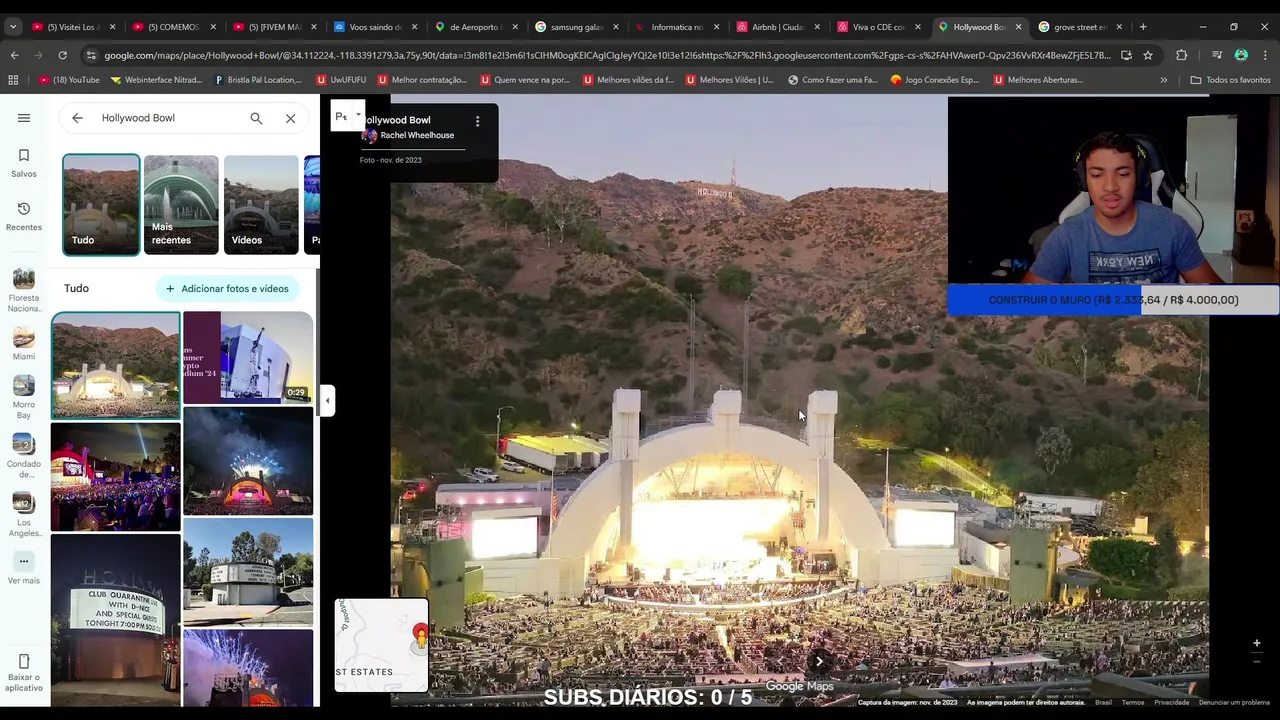Screen dimensions: 1280x720
Task: Open the selected sunset amphitheater thumbnail
Action: [116, 365]
